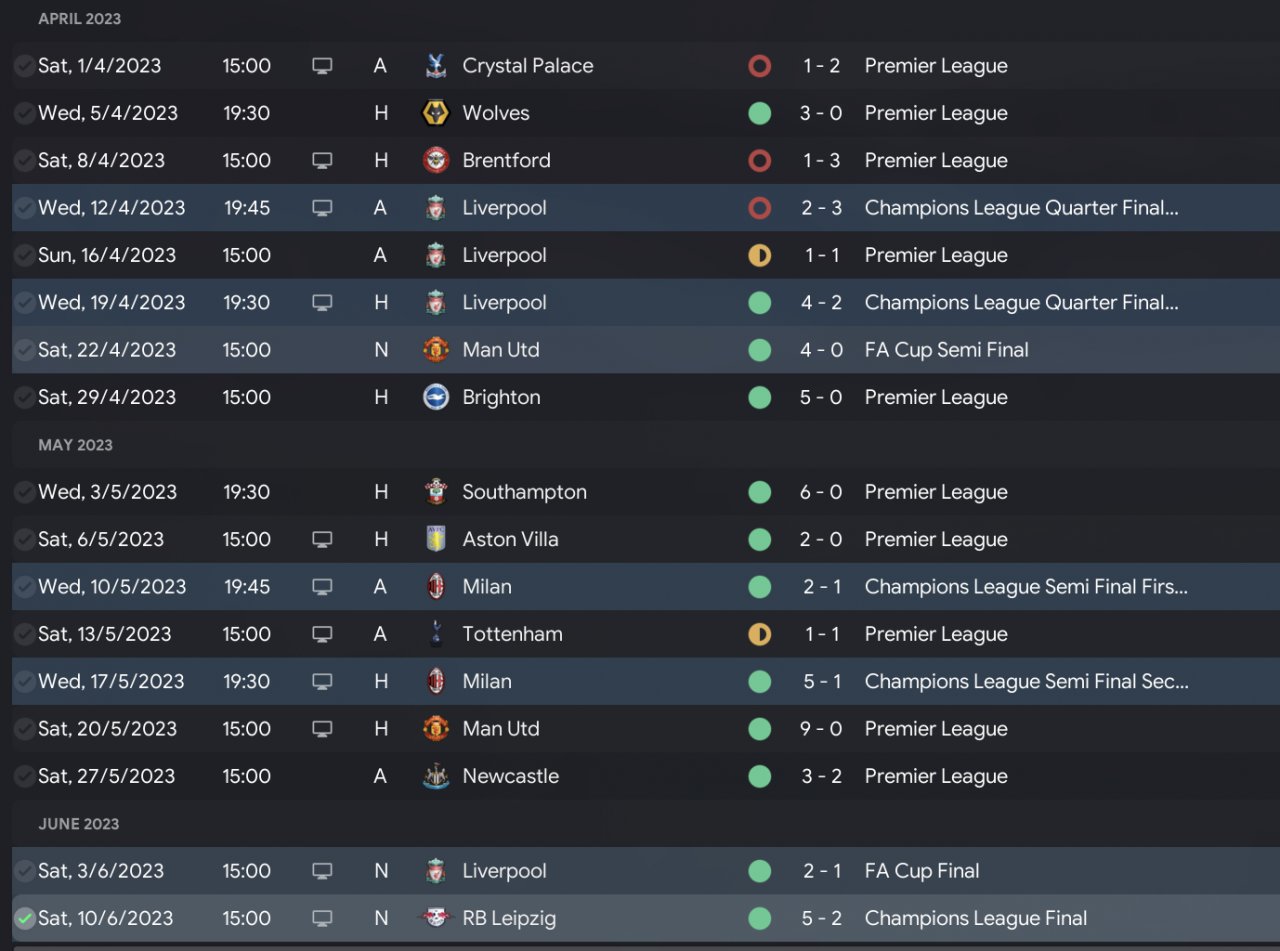This screenshot has height=951, width=1280.
Task: Click the TV icon on Aston Villa row
Action: (x=322, y=539)
